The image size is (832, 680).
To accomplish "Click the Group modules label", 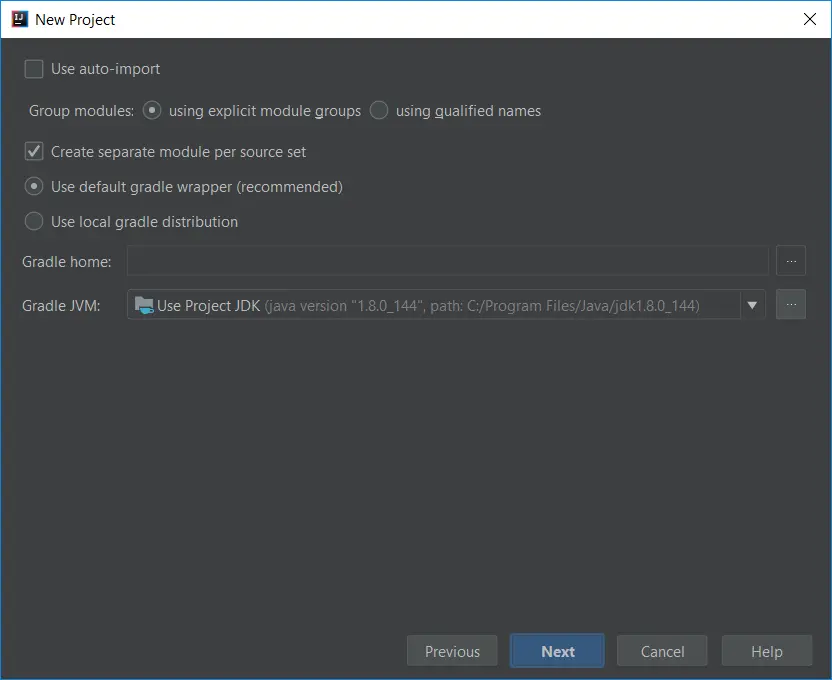I will coord(81,111).
